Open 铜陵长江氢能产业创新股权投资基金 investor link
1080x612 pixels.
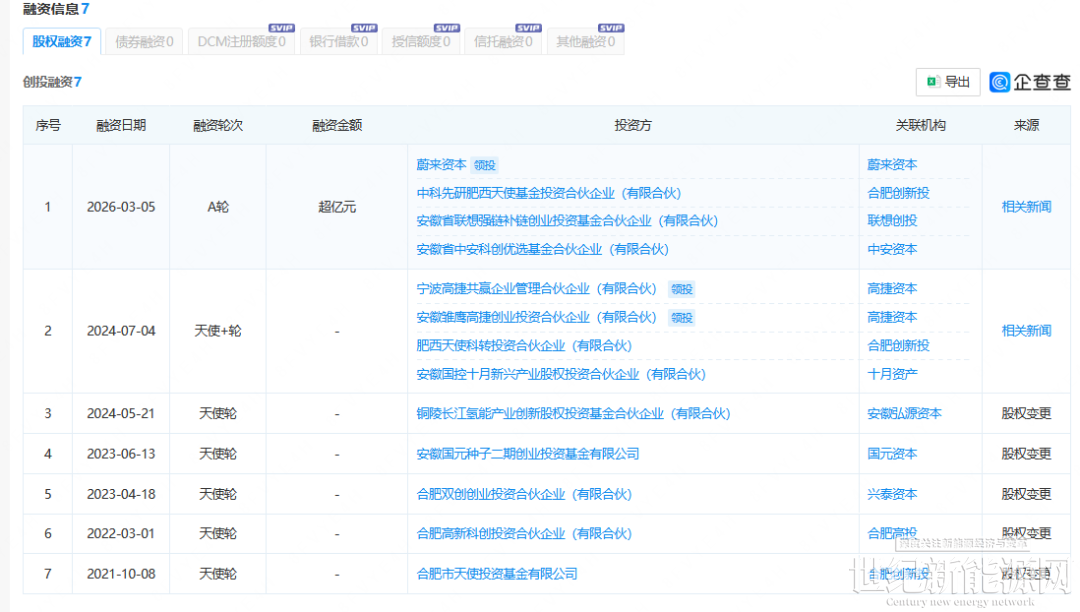573,413
